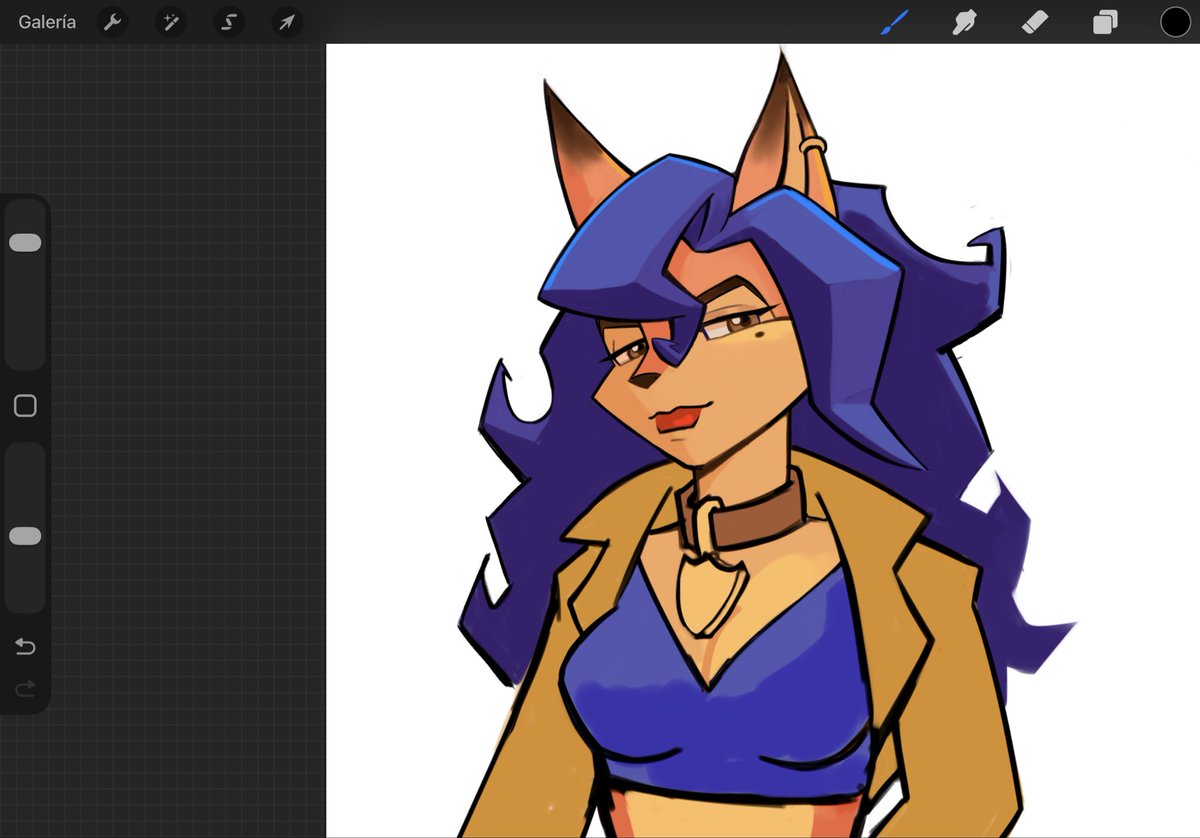
Task: Select the Transform arrow tool
Action: tap(287, 22)
